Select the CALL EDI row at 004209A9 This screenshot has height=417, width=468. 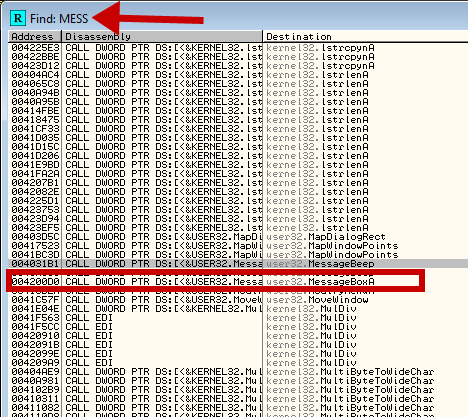click(238, 363)
